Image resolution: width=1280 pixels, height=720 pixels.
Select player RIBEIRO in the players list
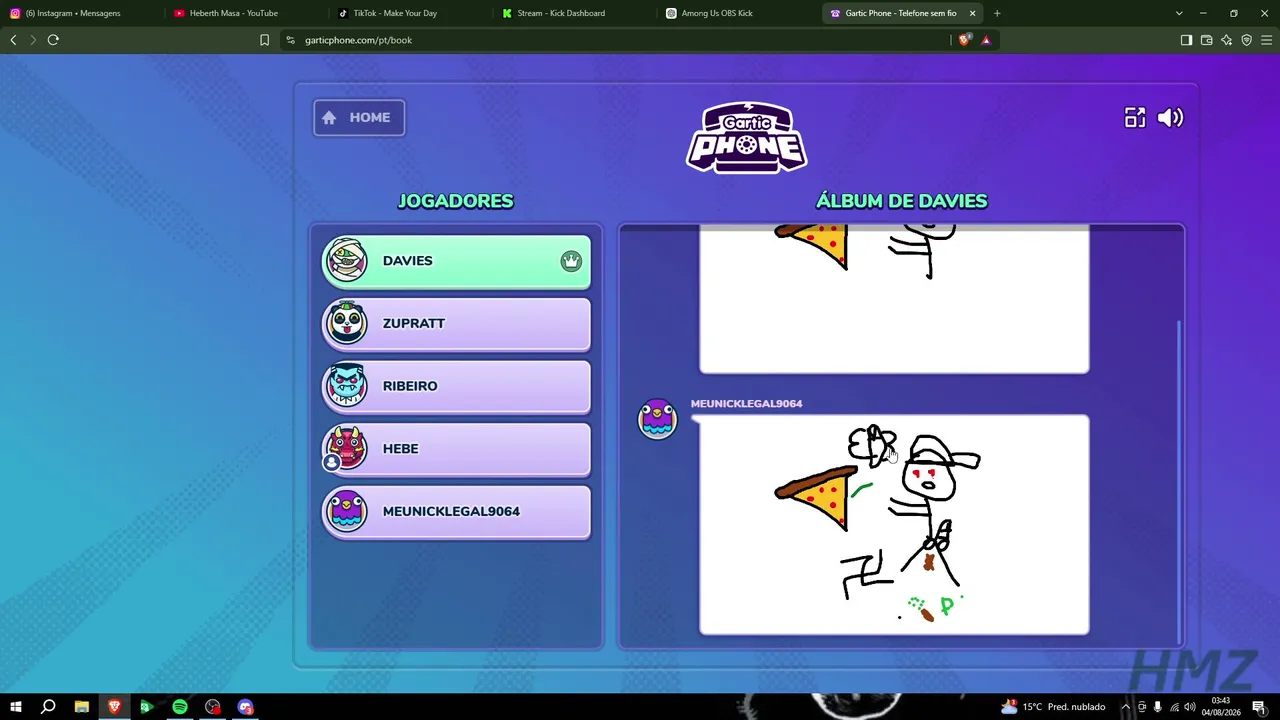tap(456, 386)
